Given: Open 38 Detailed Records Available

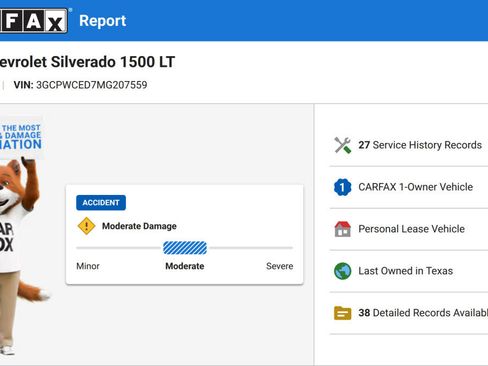Looking at the screenshot, I should click(x=409, y=313).
